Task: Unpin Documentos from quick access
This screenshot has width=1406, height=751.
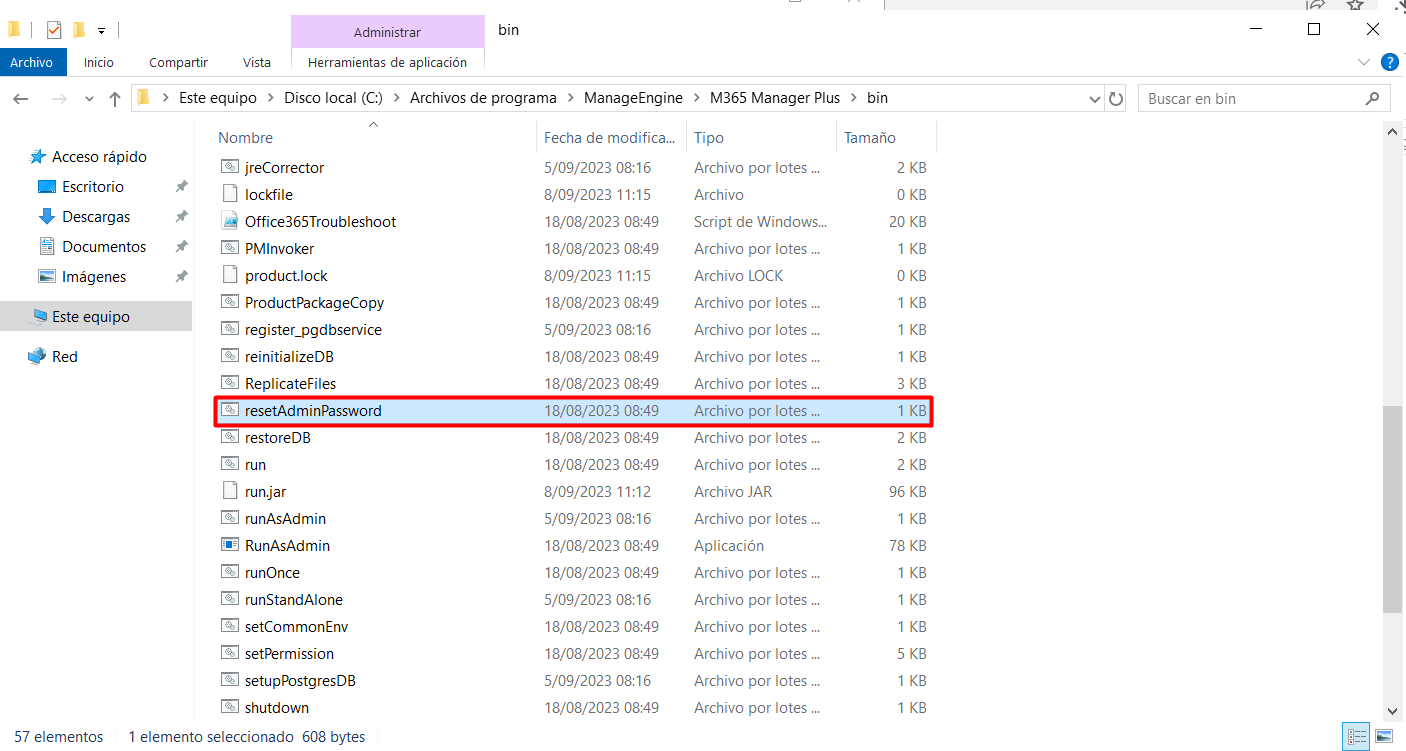Action: 181,247
